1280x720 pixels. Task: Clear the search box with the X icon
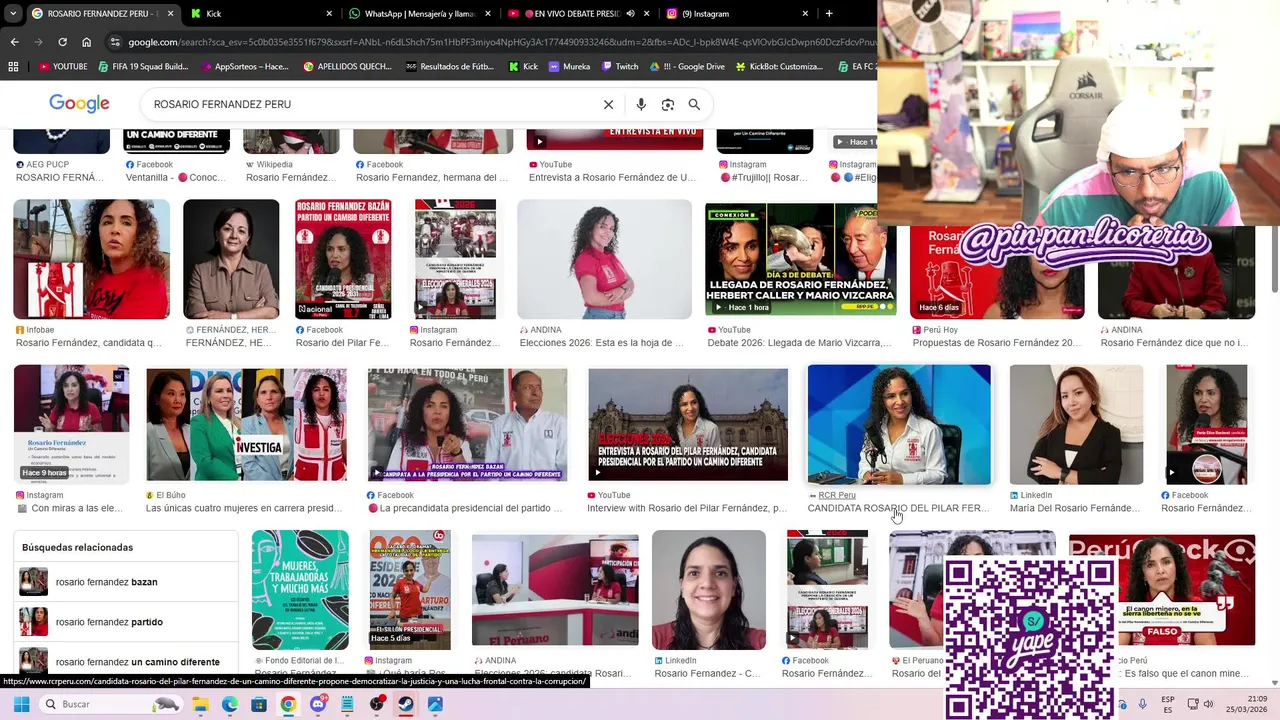coord(608,104)
